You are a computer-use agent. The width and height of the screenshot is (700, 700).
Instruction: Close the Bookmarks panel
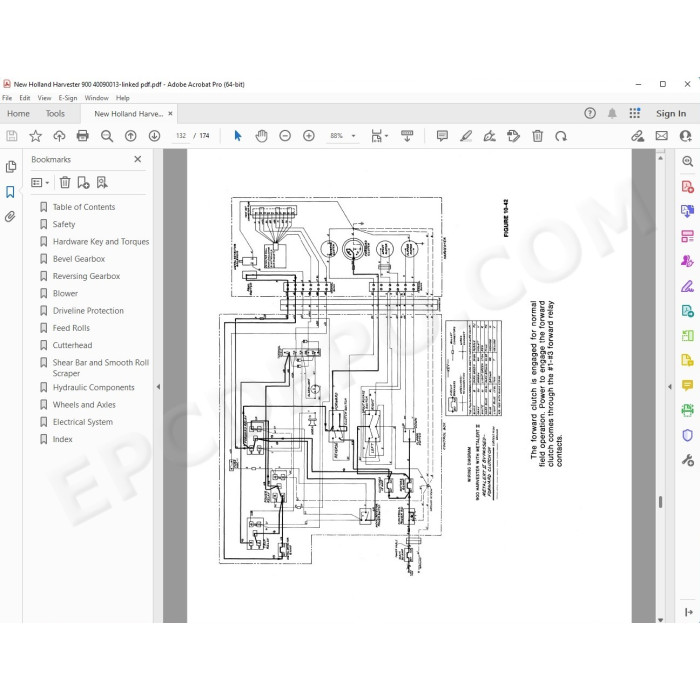coord(138,159)
